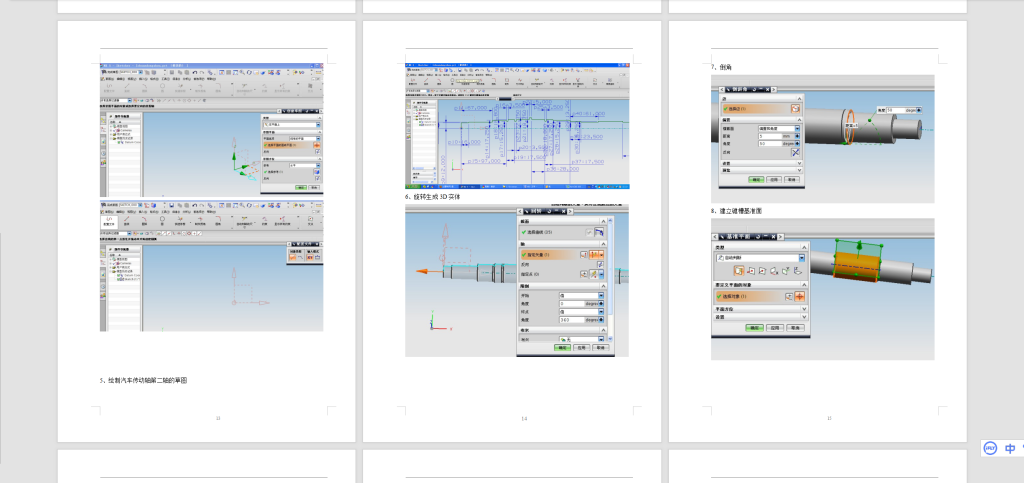The image size is (1024, 483).
Task: Open the 横截面 dropdown in chamfer dialog
Action: click(x=797, y=129)
